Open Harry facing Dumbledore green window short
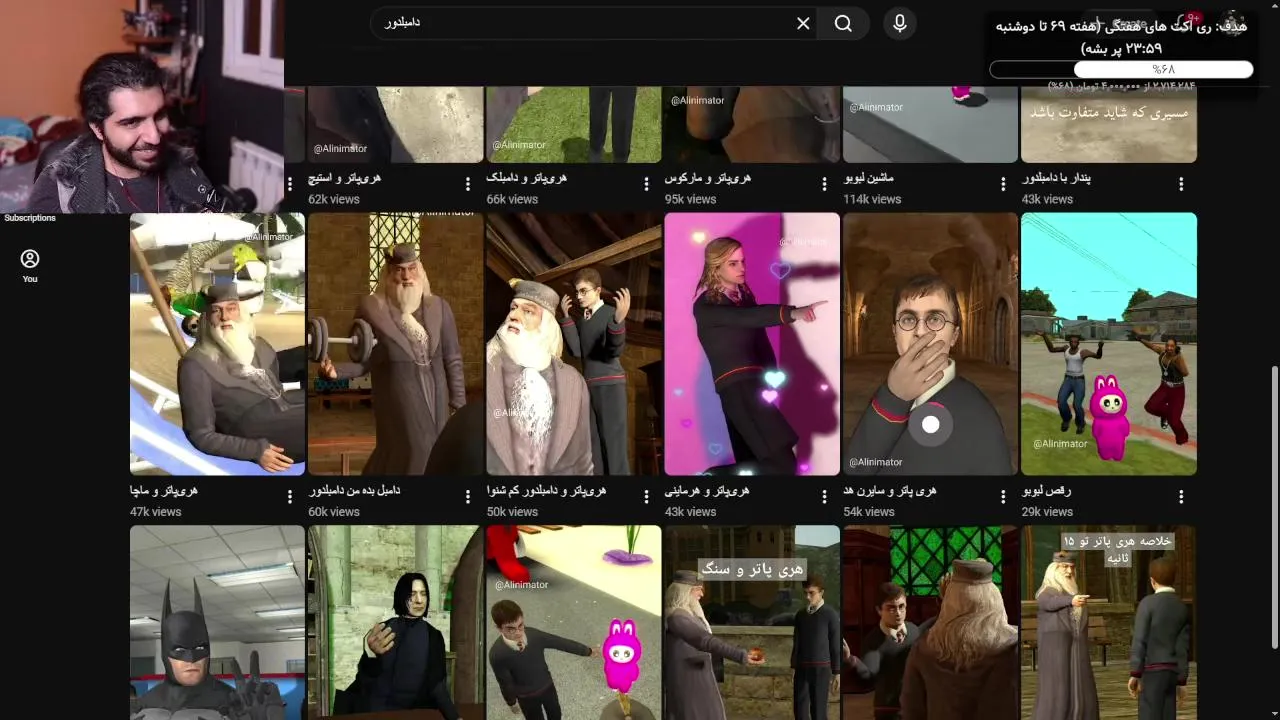The height and width of the screenshot is (720, 1280). pos(930,622)
